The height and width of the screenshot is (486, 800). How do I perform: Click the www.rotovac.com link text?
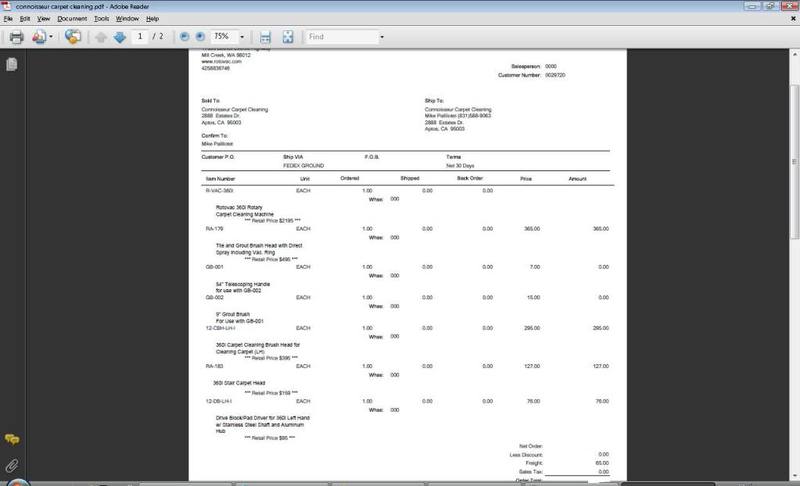point(221,61)
